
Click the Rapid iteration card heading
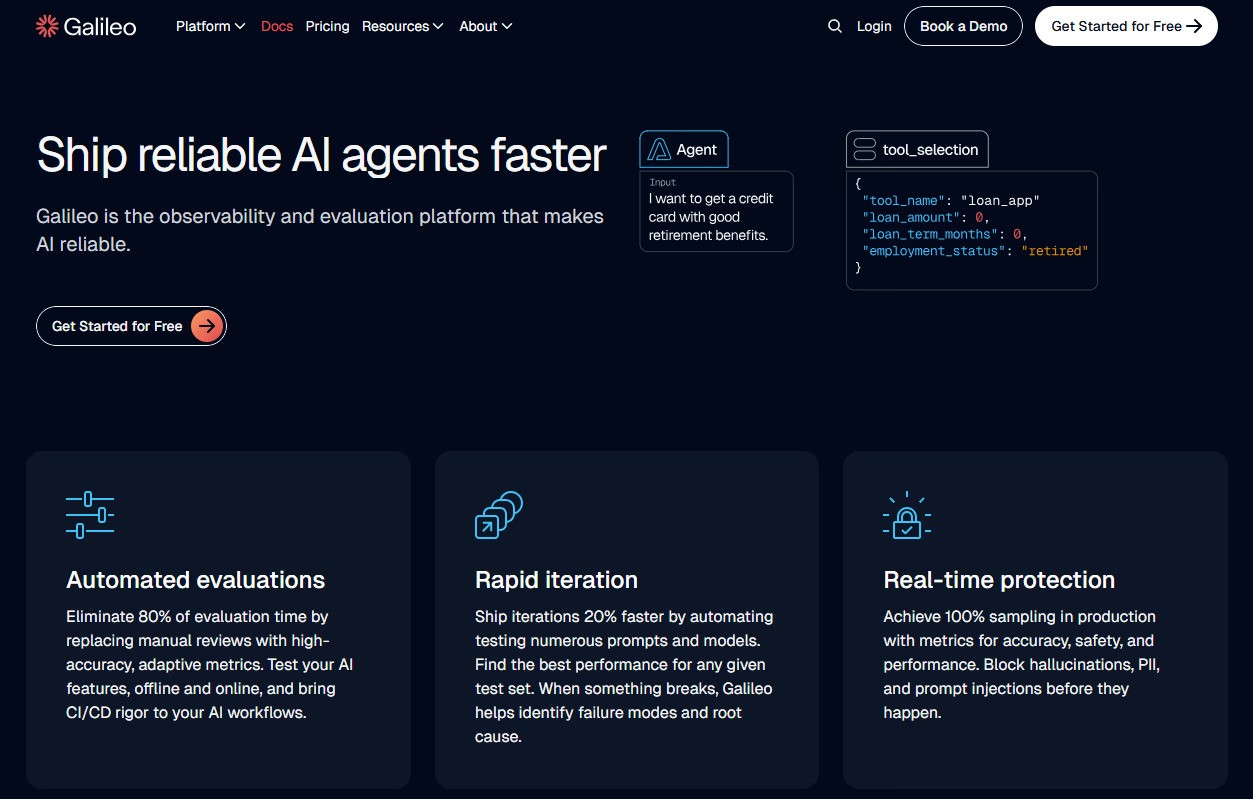(556, 580)
